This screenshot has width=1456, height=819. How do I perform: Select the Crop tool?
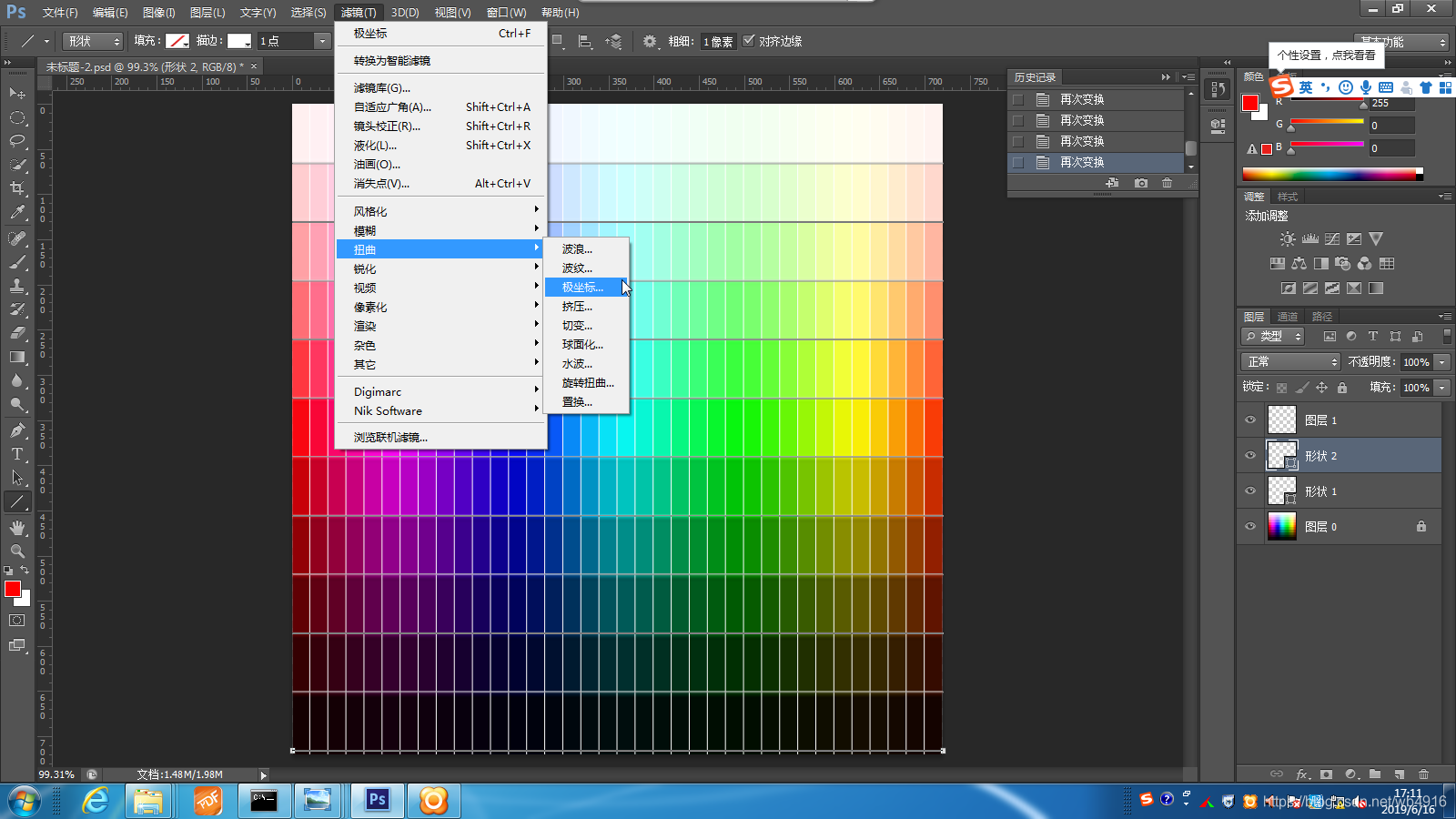(17, 188)
